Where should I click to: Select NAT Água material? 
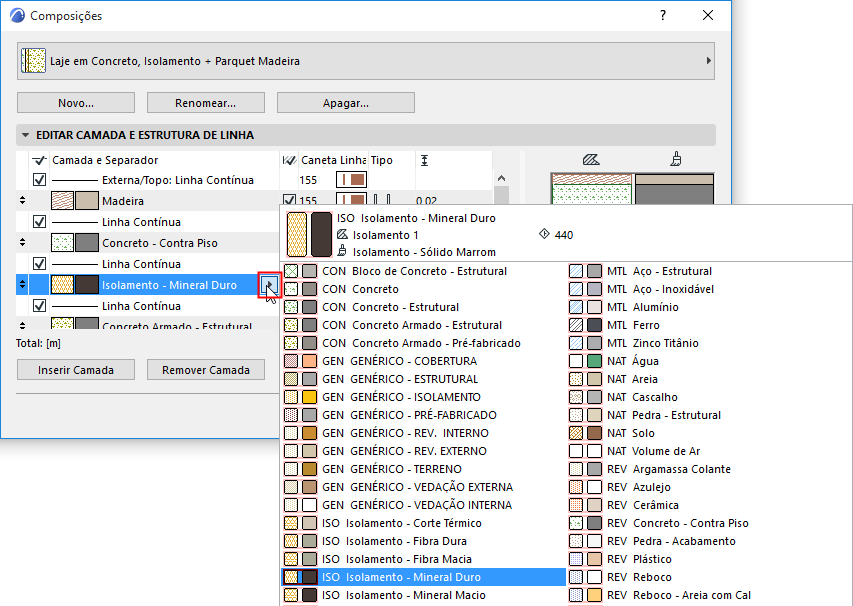(x=709, y=361)
